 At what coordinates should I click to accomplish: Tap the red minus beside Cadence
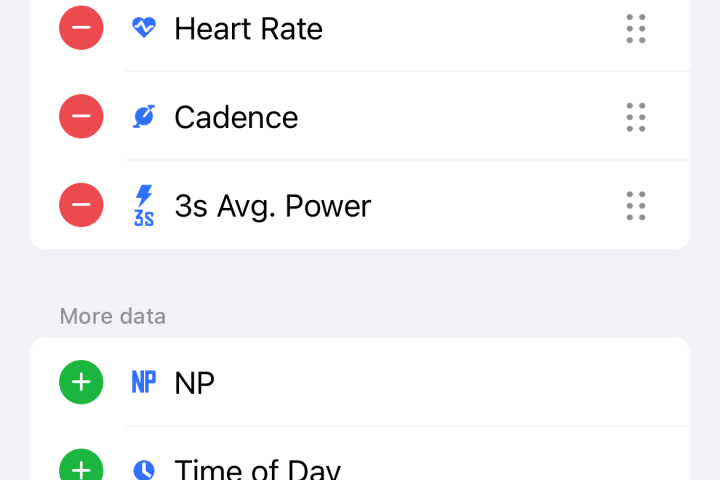point(81,117)
